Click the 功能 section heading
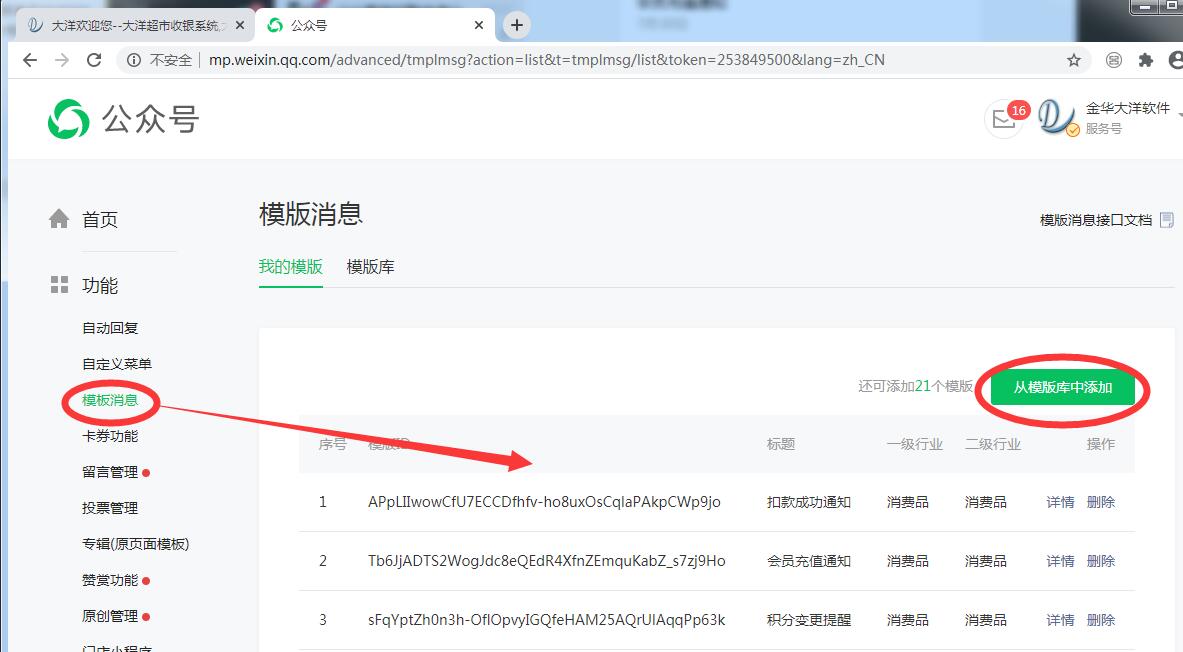The width and height of the screenshot is (1183, 652). (100, 285)
